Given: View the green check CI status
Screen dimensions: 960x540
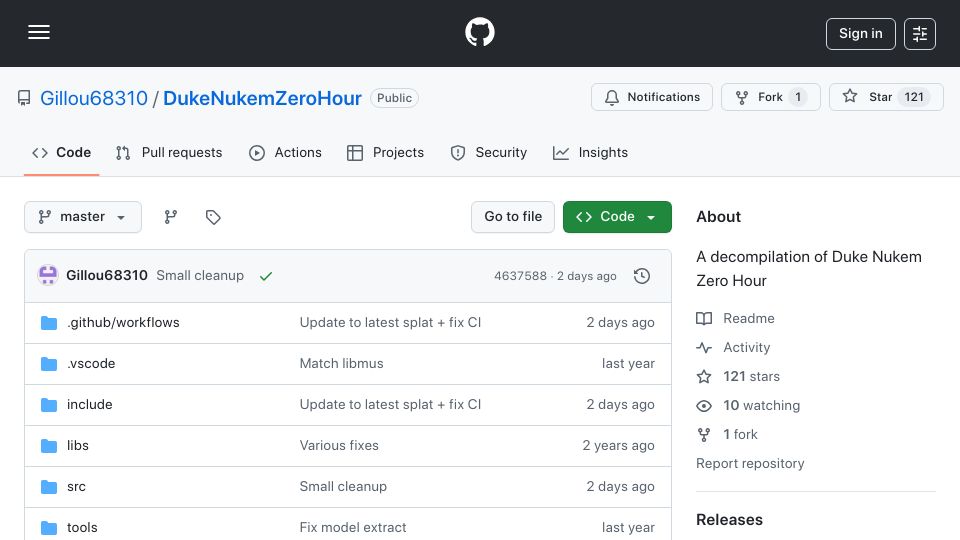Looking at the screenshot, I should [266, 276].
